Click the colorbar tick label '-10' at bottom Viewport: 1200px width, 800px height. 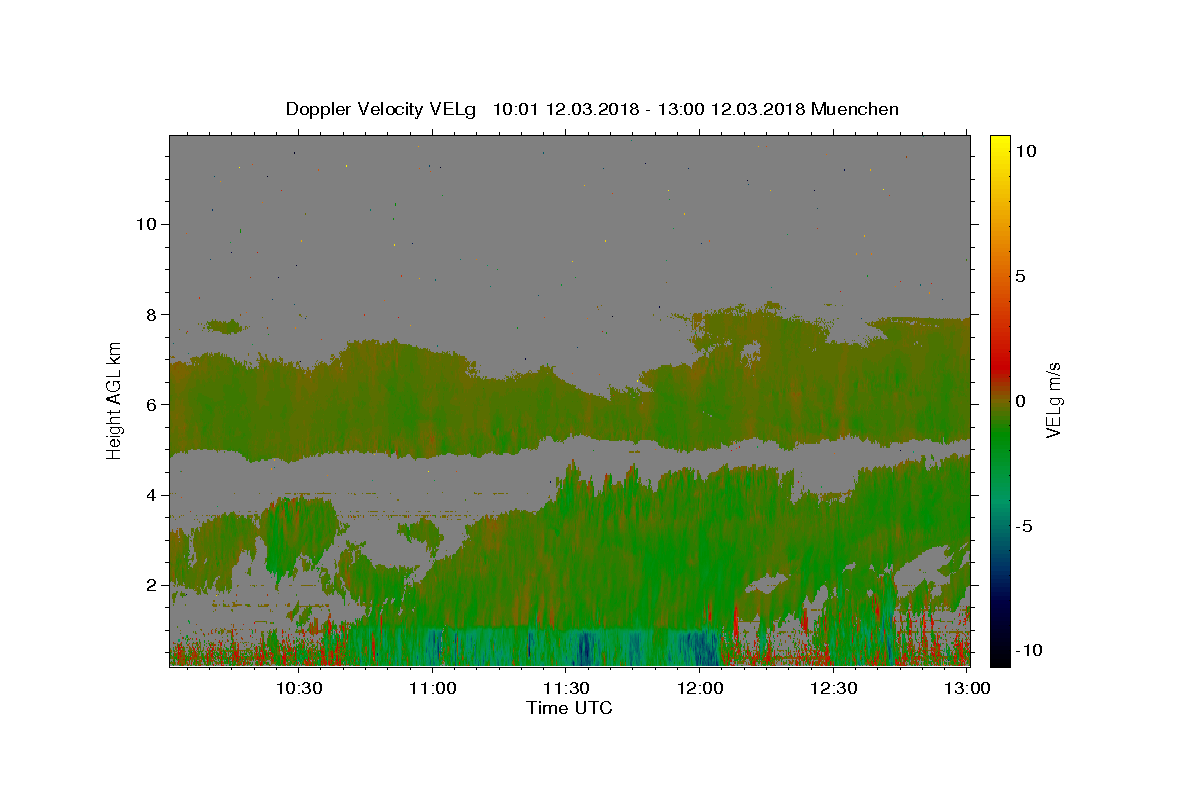1028,650
